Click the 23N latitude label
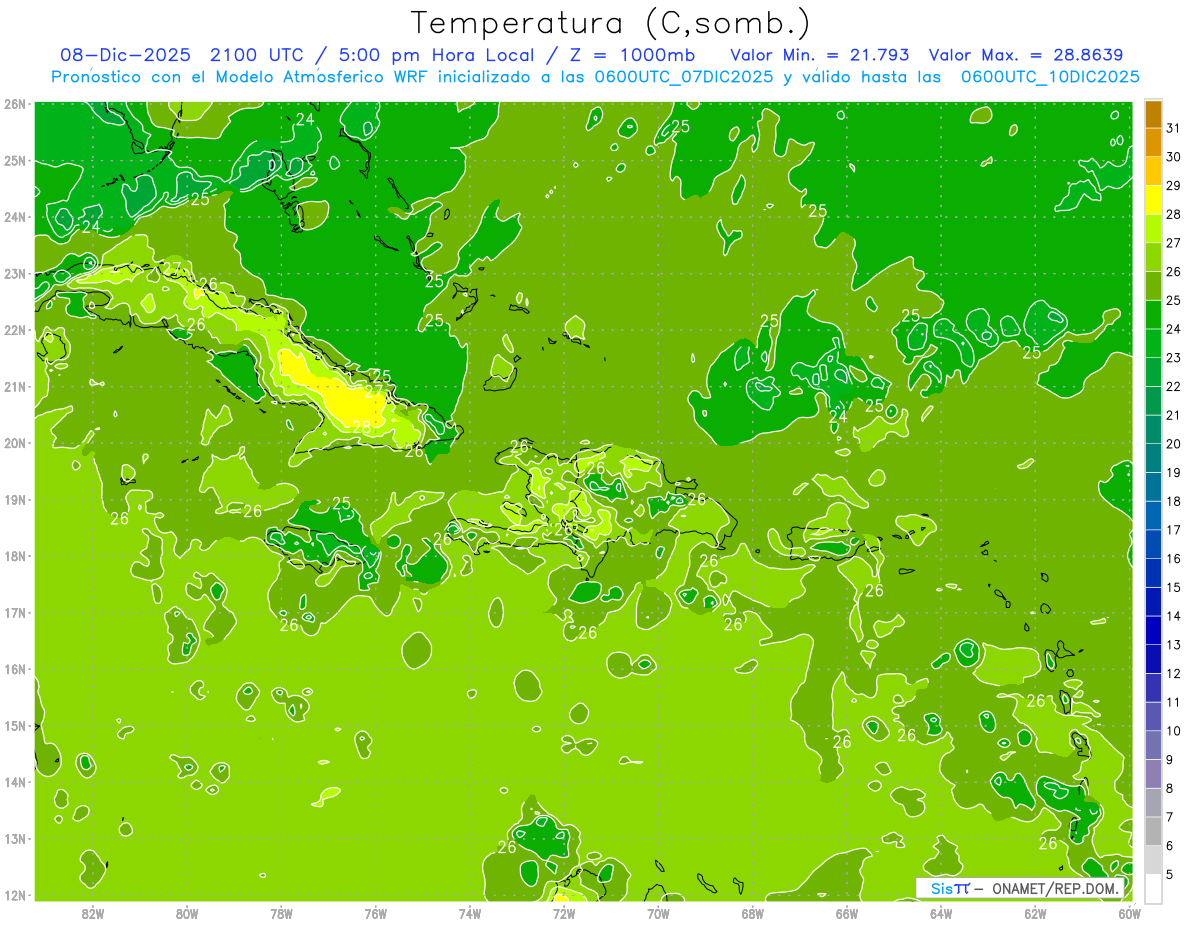Image resolution: width=1200 pixels, height=927 pixels. point(15,274)
